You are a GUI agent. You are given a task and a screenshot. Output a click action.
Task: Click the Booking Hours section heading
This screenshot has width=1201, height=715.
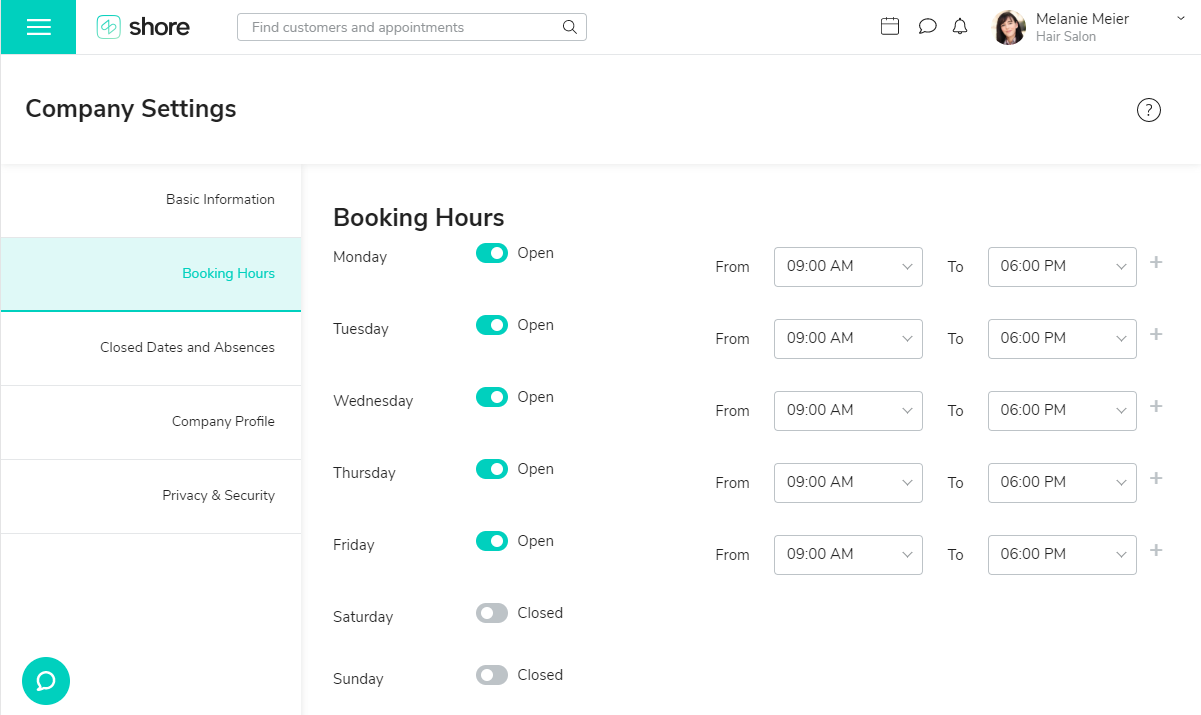pos(419,217)
